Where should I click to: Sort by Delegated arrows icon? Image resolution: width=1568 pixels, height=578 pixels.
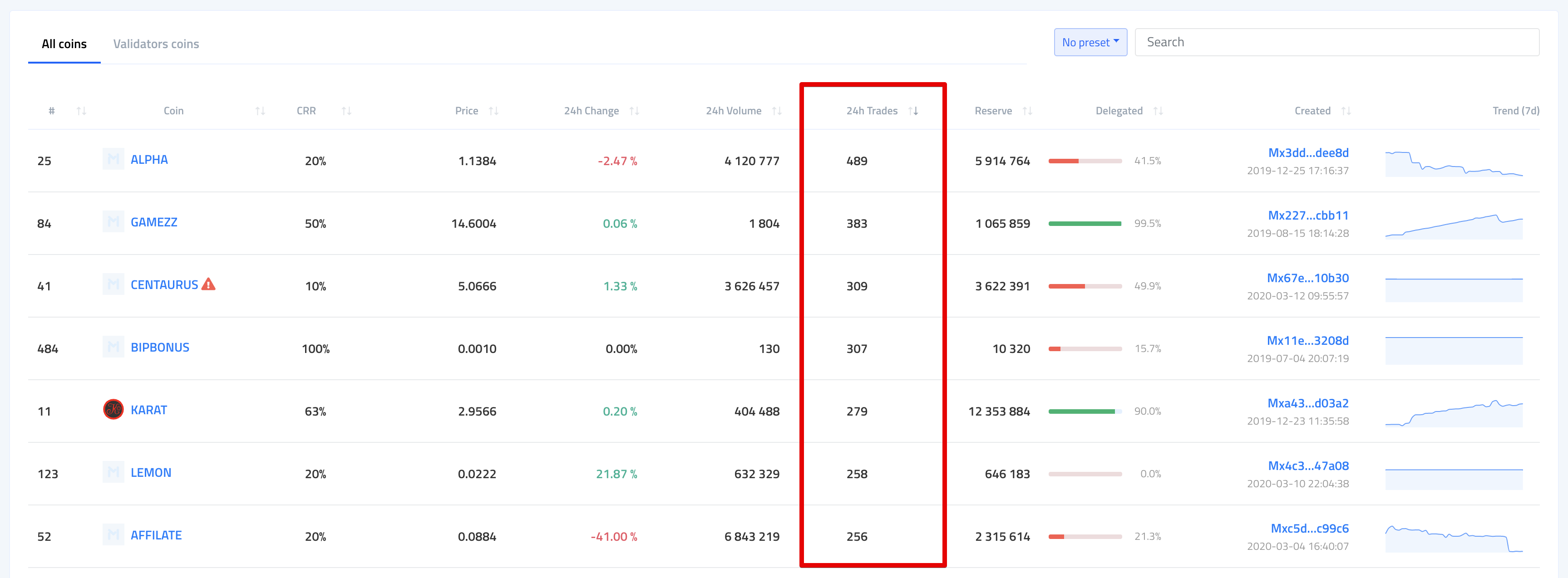click(1158, 111)
